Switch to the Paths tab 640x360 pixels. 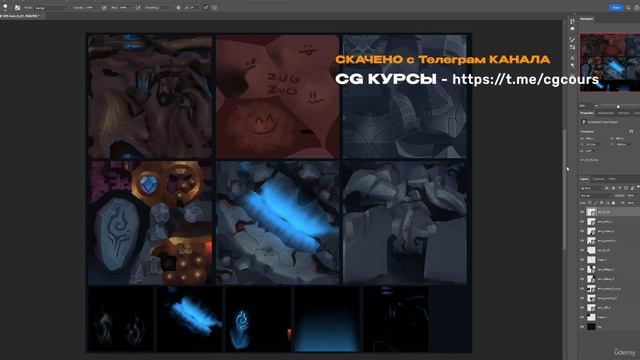612,179
